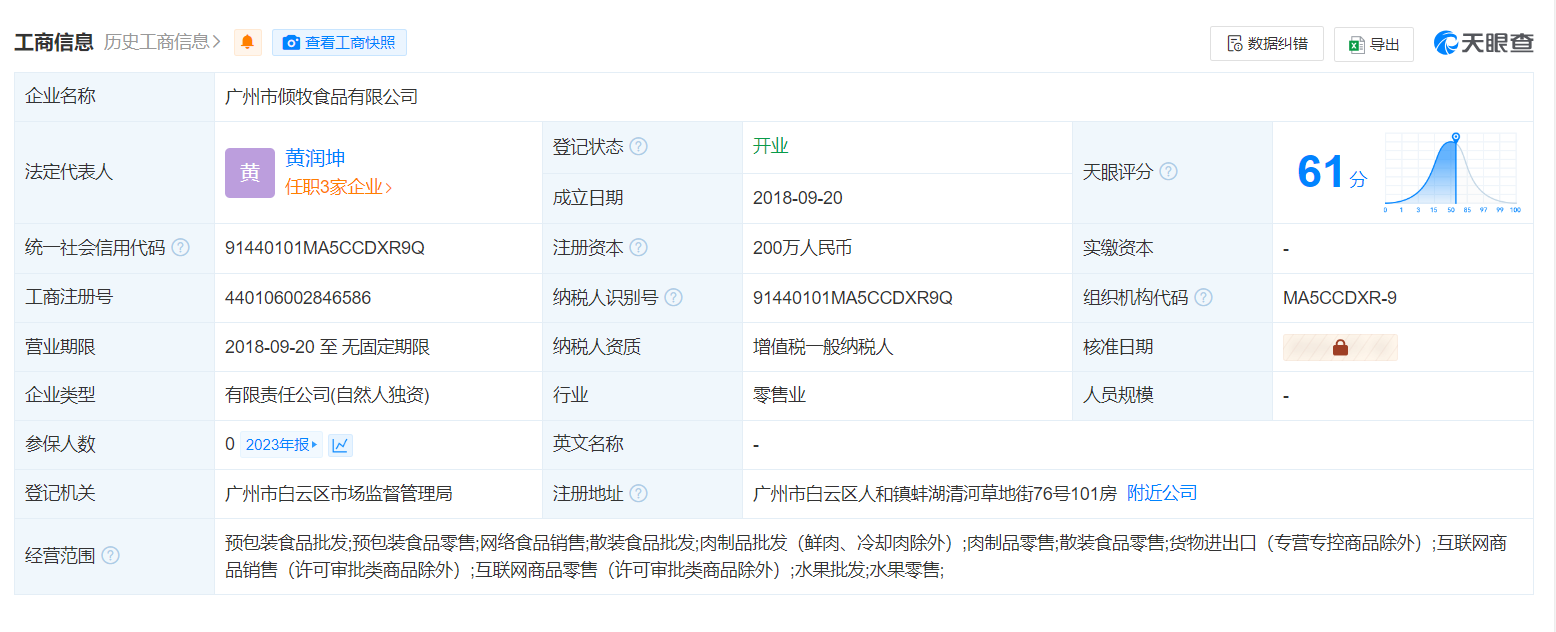The height and width of the screenshot is (632, 1556).
Task: Click the locked 核准日期 lock icon
Action: tap(1340, 347)
